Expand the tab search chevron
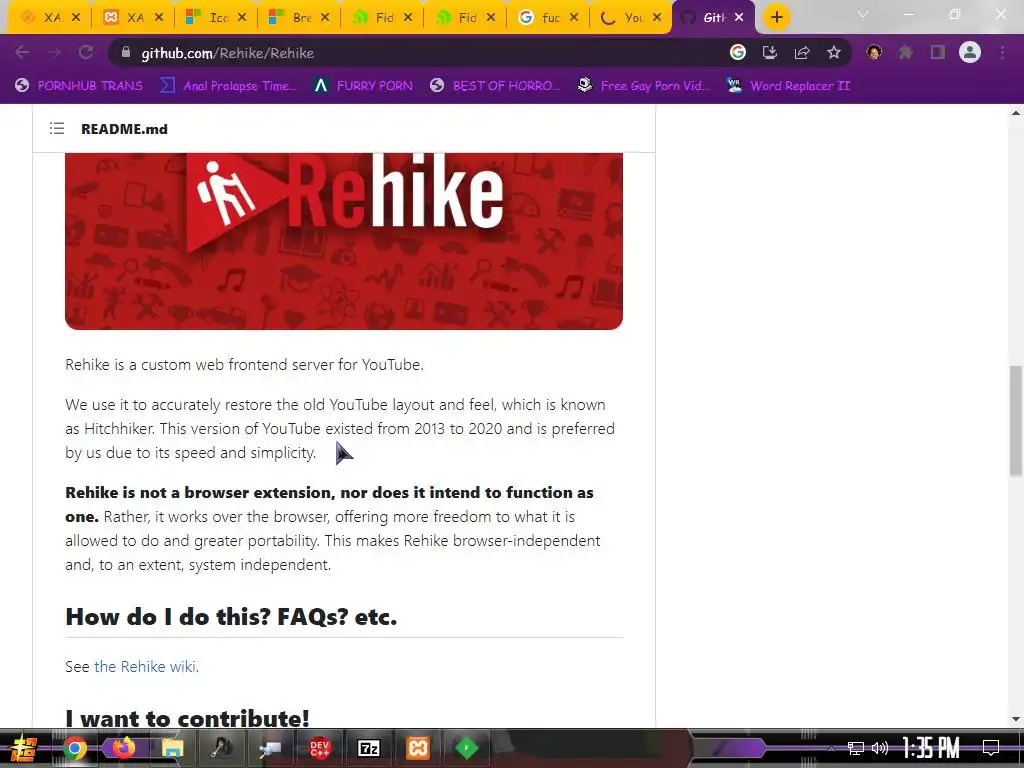Screen dimensions: 1024x768 pos(863,14)
